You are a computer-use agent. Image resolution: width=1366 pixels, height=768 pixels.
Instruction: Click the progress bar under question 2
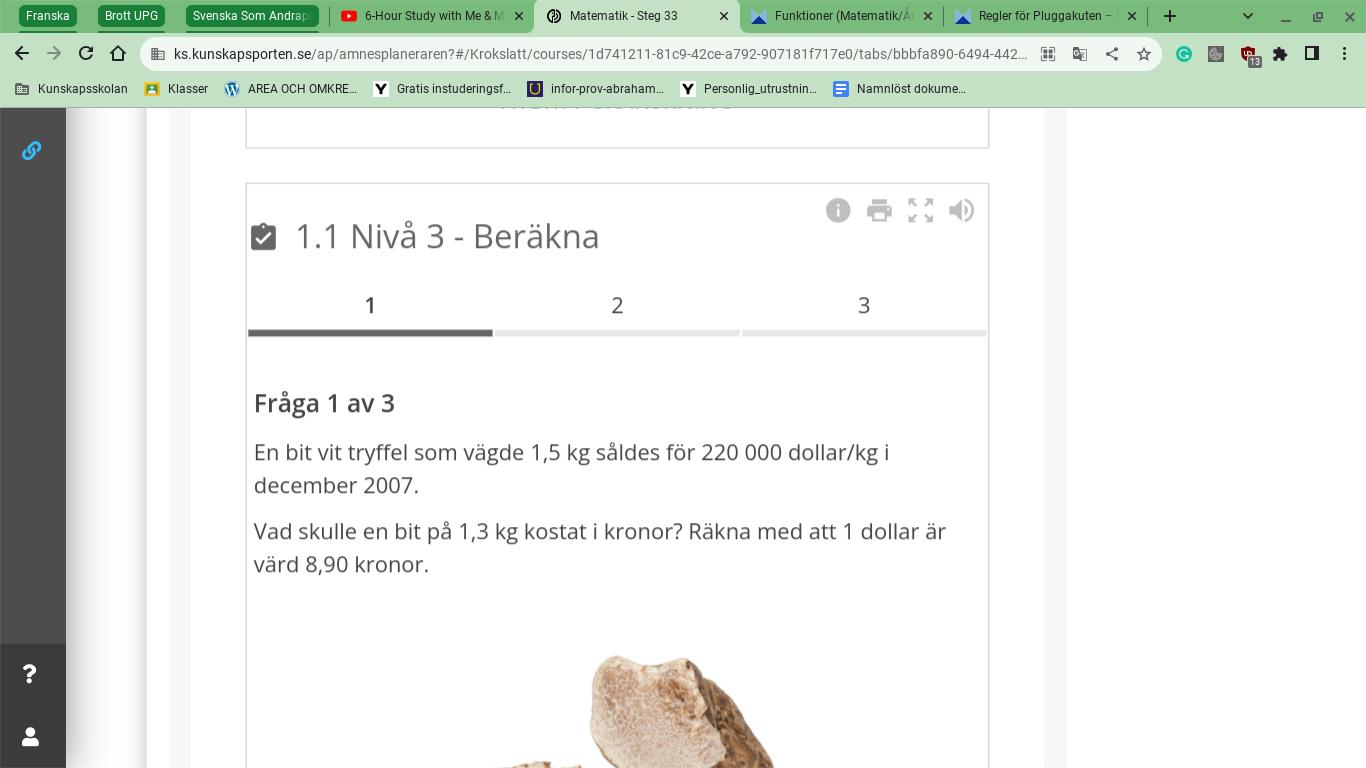tap(617, 333)
